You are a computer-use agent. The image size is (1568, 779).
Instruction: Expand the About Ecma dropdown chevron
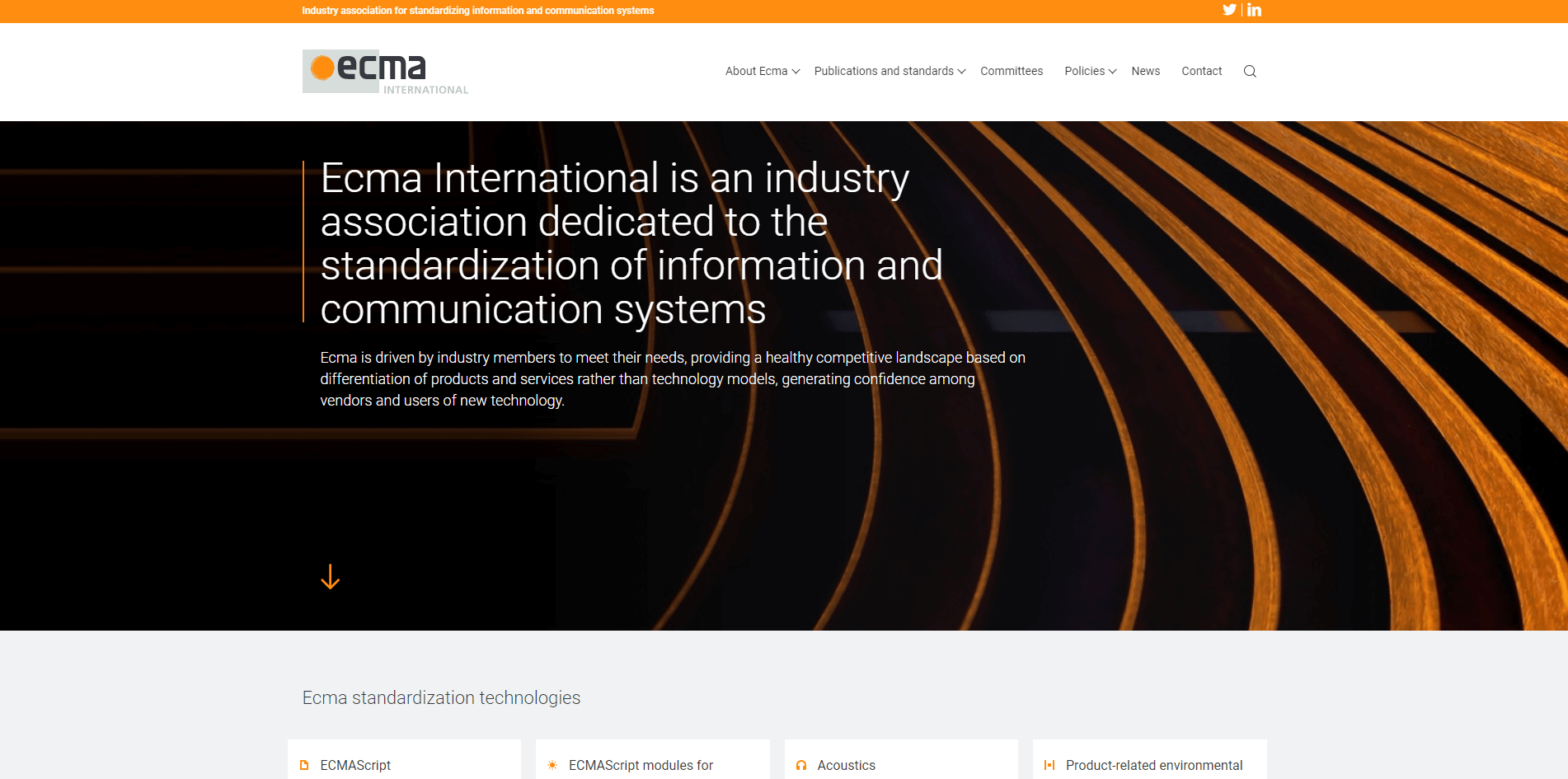click(x=796, y=72)
